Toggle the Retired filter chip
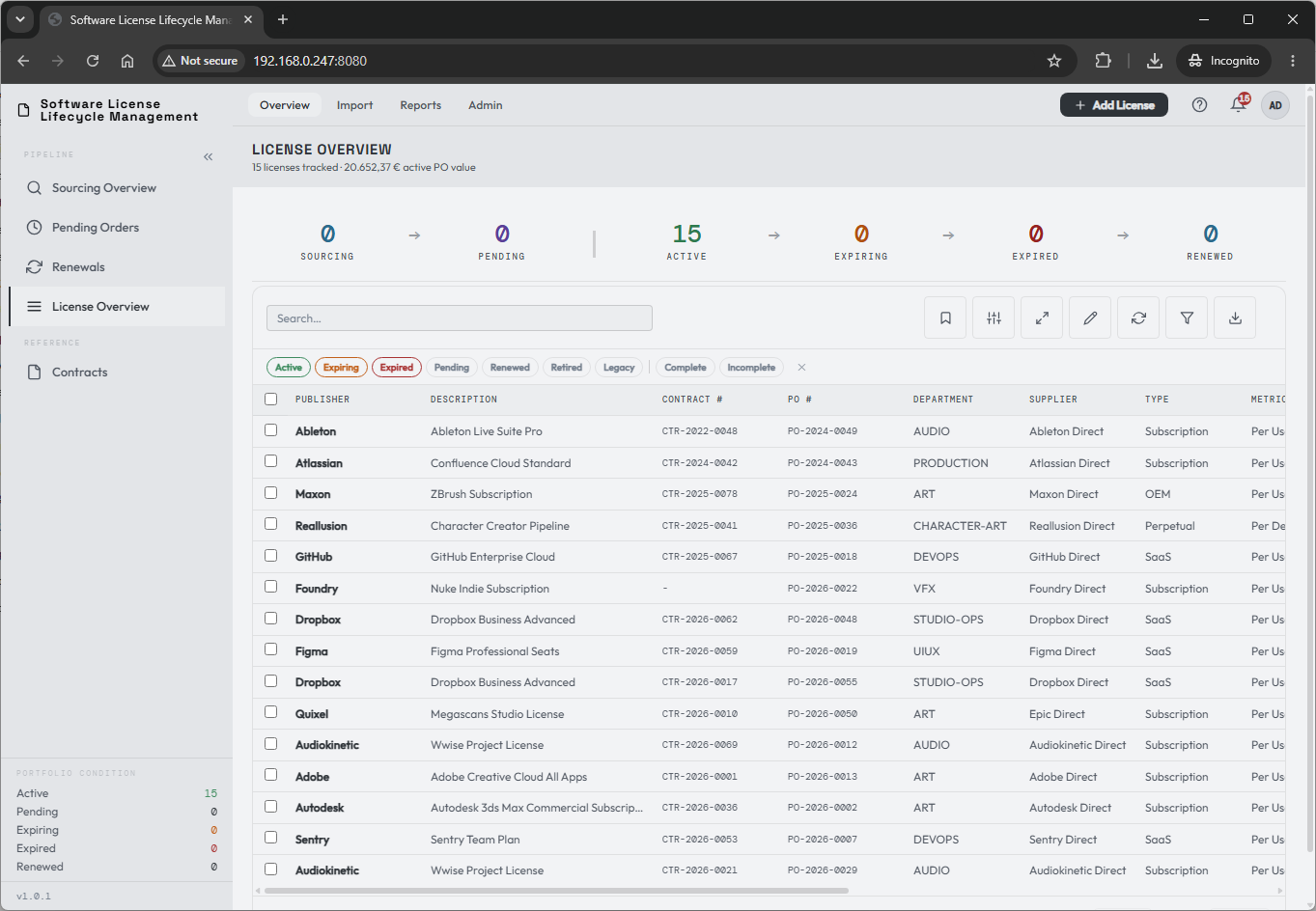The height and width of the screenshot is (911, 1316). pos(567,368)
